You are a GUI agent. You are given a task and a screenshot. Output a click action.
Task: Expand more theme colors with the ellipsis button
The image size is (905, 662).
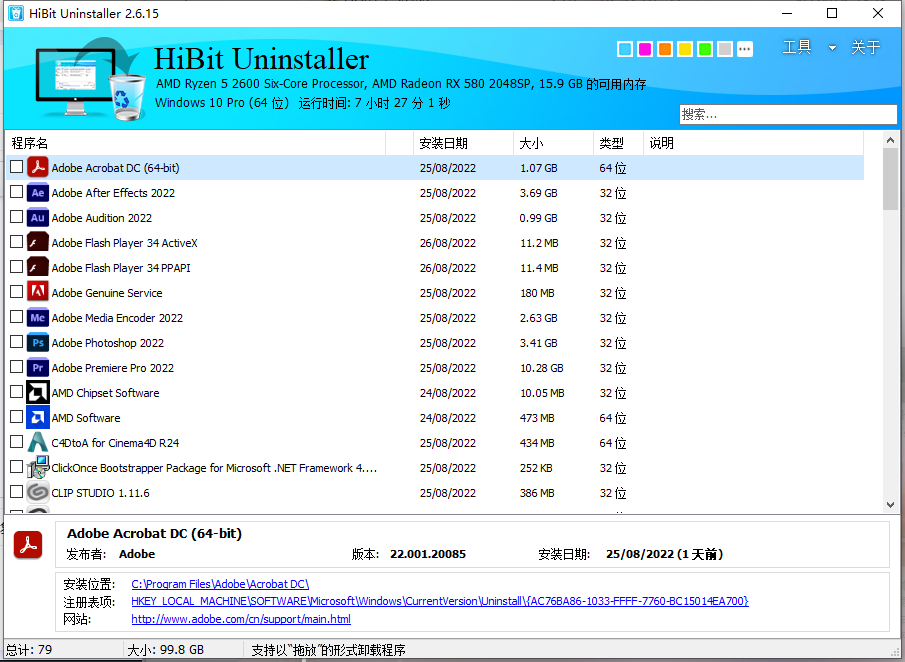(744, 48)
